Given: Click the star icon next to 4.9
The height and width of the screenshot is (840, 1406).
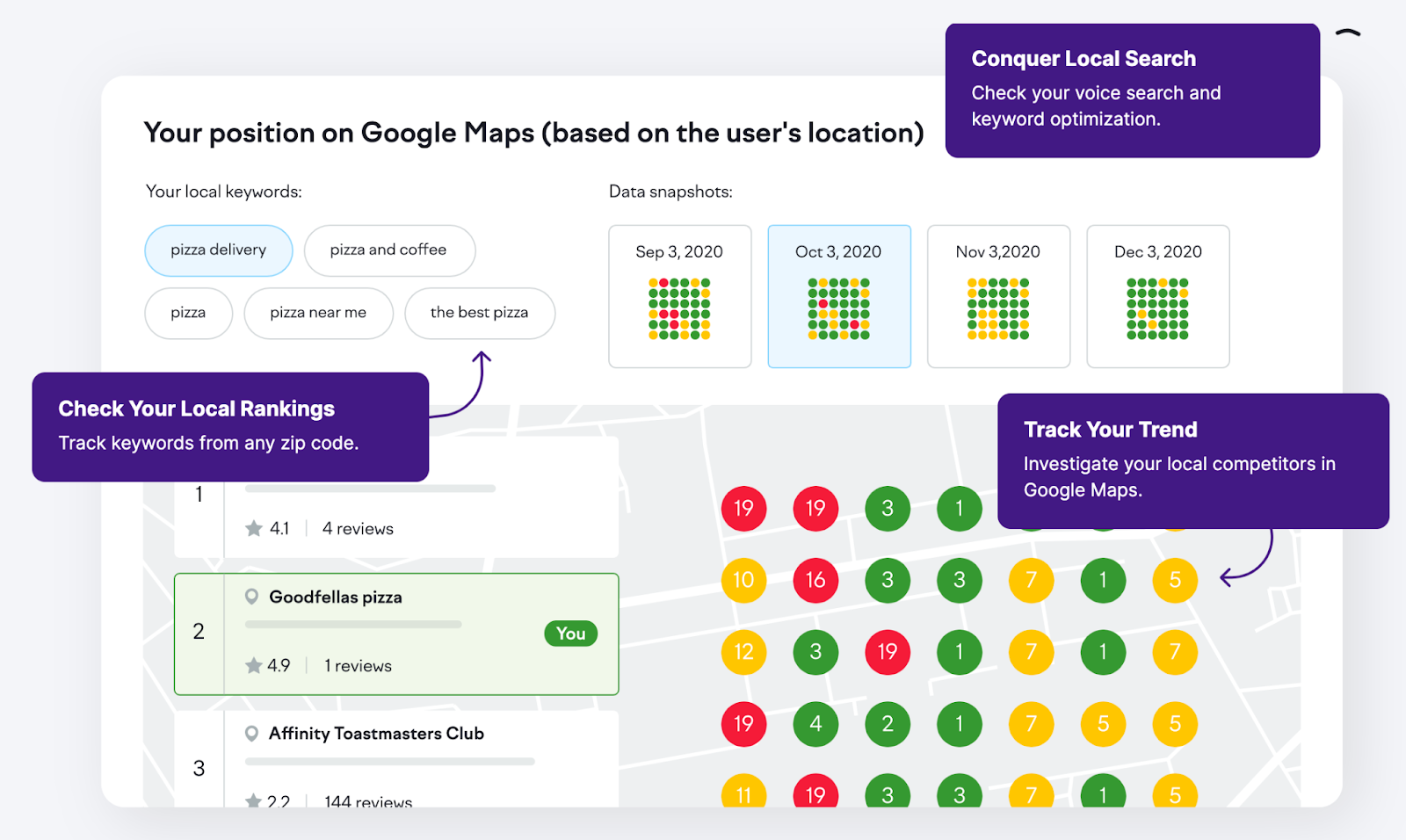Looking at the screenshot, I should [254, 665].
